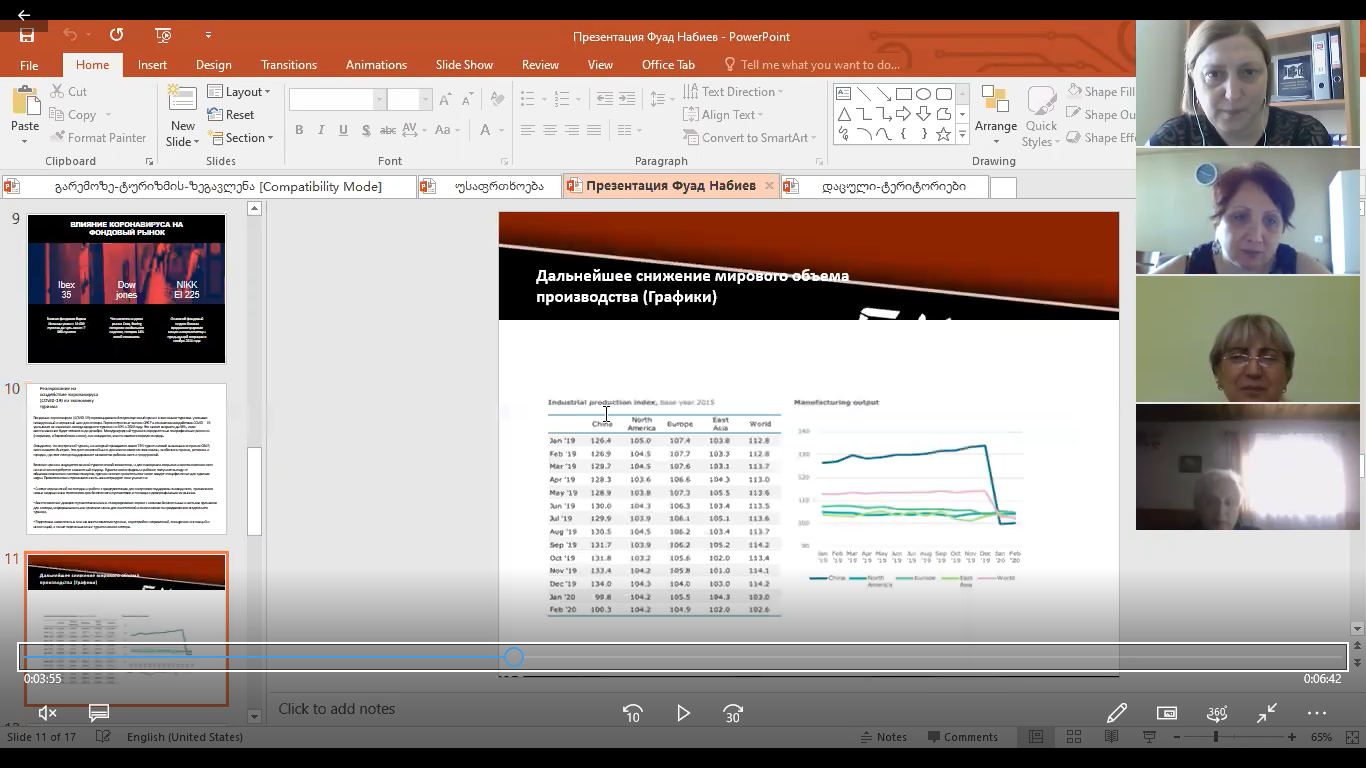Click the Reset slide button
Image resolution: width=1366 pixels, height=768 pixels.
[x=232, y=115]
